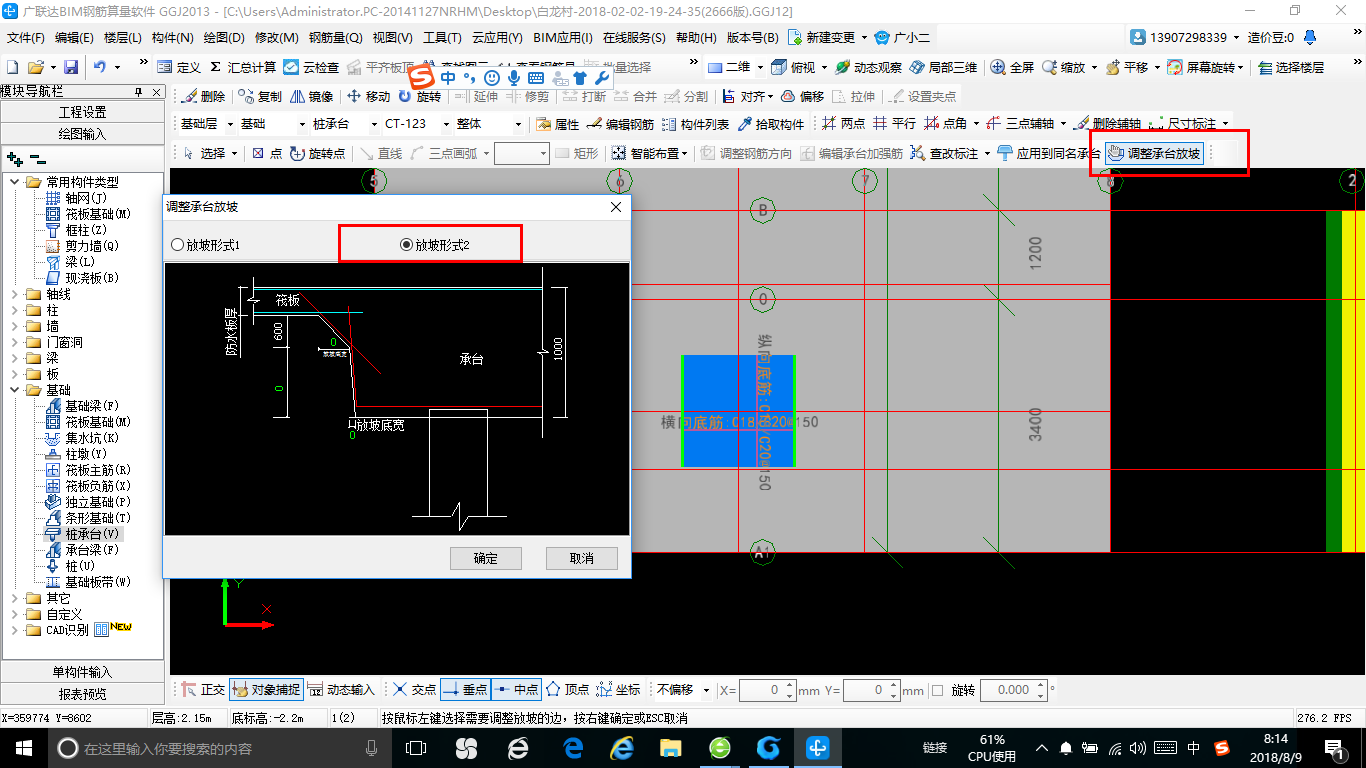Click 取消 in slope dialog
This screenshot has height=768, width=1366.
582,558
